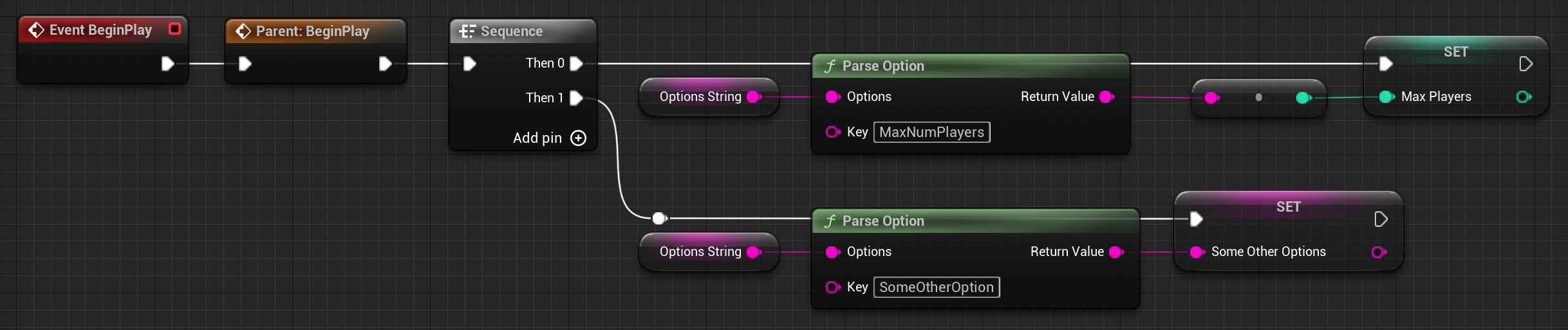The image size is (1568, 330).
Task: Click Event BeginPlay execution output pin
Action: (x=167, y=64)
